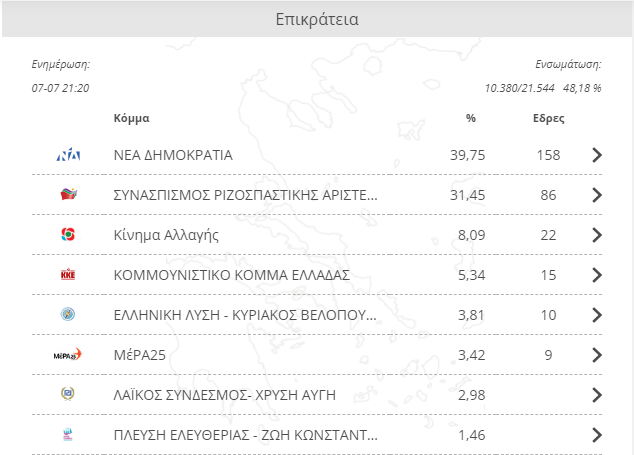Click the 2,98 percentage value
Viewport: 634px width, 455px height.
tap(471, 396)
